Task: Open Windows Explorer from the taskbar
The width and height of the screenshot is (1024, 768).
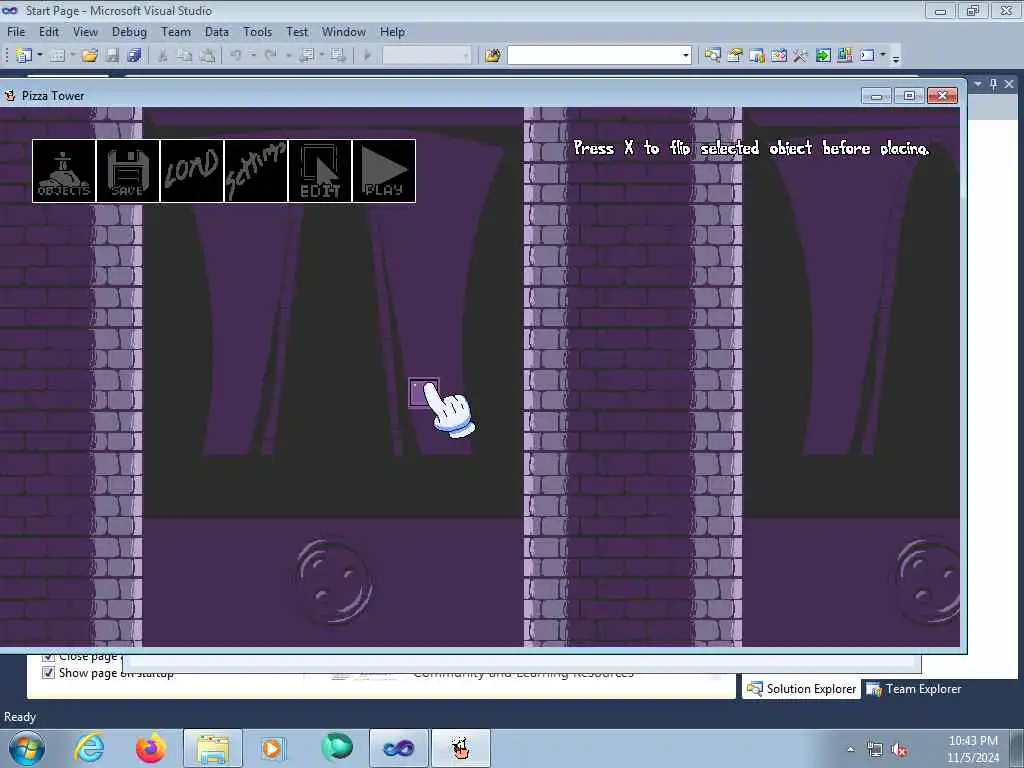Action: pyautogui.click(x=213, y=748)
